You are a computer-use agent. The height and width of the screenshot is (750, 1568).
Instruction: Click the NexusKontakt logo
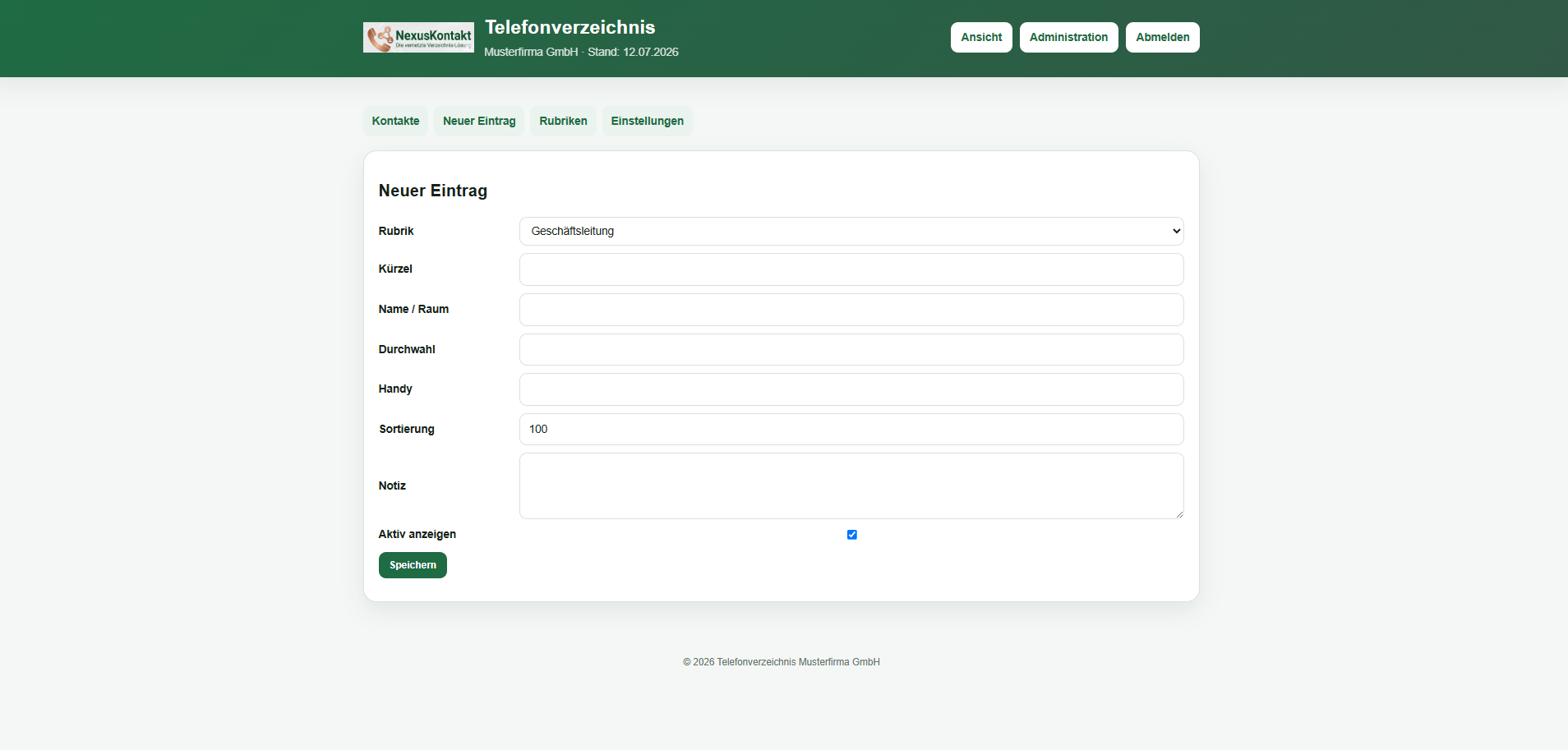418,38
